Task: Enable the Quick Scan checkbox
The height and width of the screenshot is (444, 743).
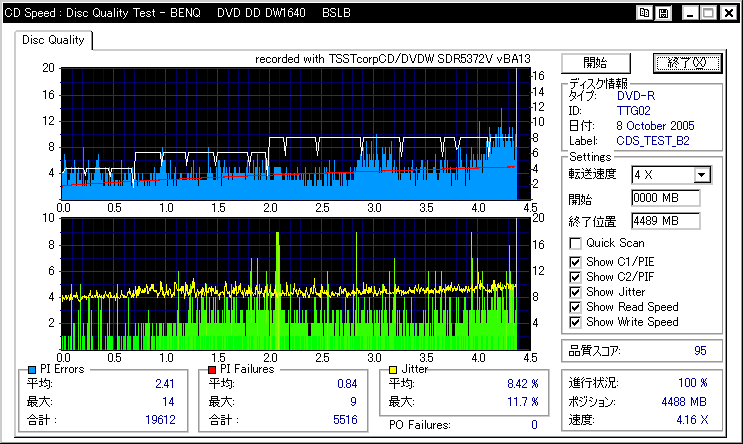Action: tap(575, 243)
